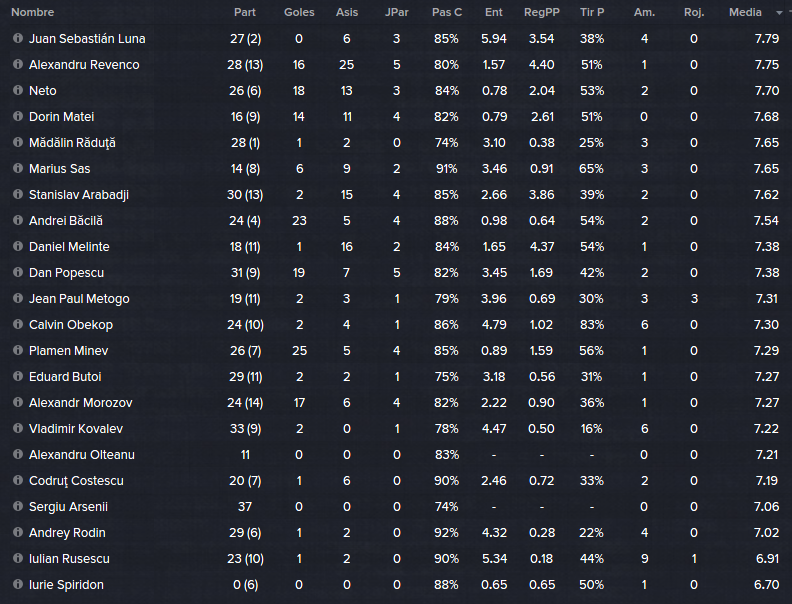Click info icon beside Vladimir Kovalev

[18, 429]
